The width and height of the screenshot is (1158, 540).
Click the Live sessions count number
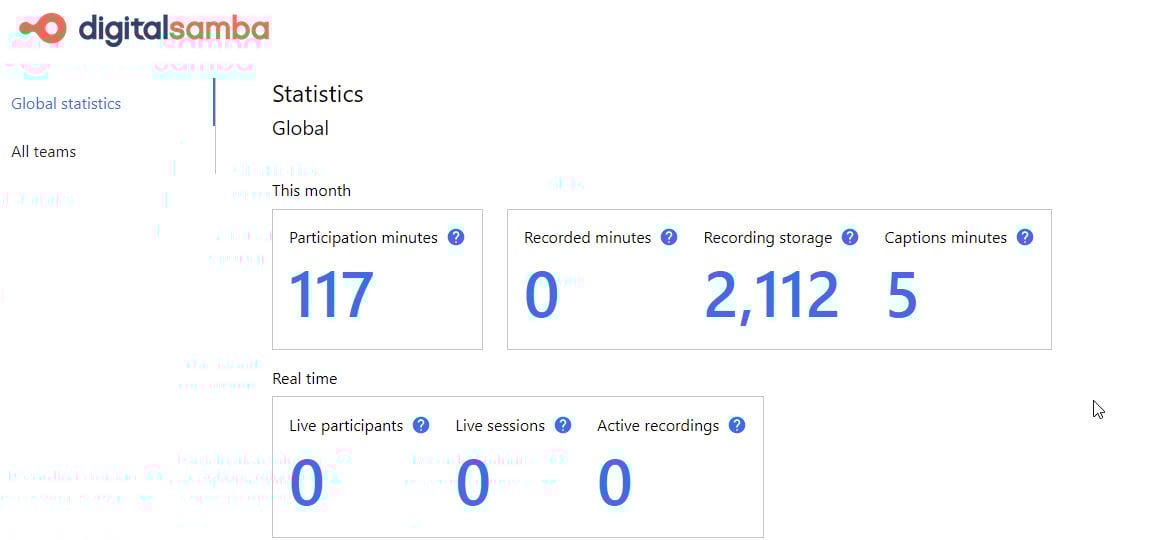pyautogui.click(x=472, y=483)
